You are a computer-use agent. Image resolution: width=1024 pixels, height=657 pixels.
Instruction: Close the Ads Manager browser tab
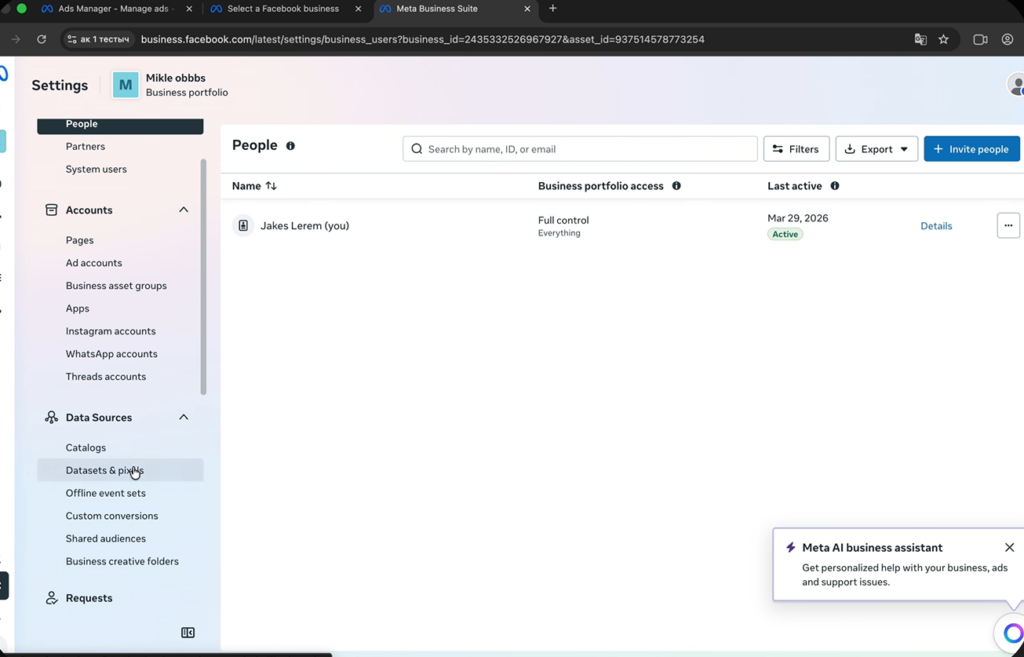(189, 9)
